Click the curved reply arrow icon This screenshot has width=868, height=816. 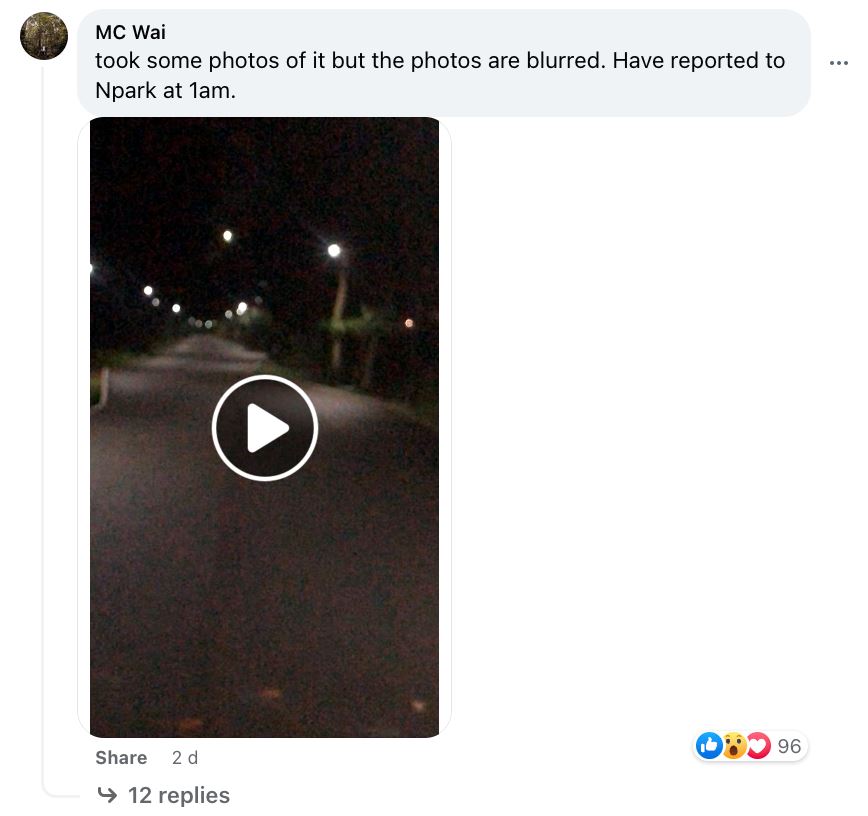coord(107,795)
